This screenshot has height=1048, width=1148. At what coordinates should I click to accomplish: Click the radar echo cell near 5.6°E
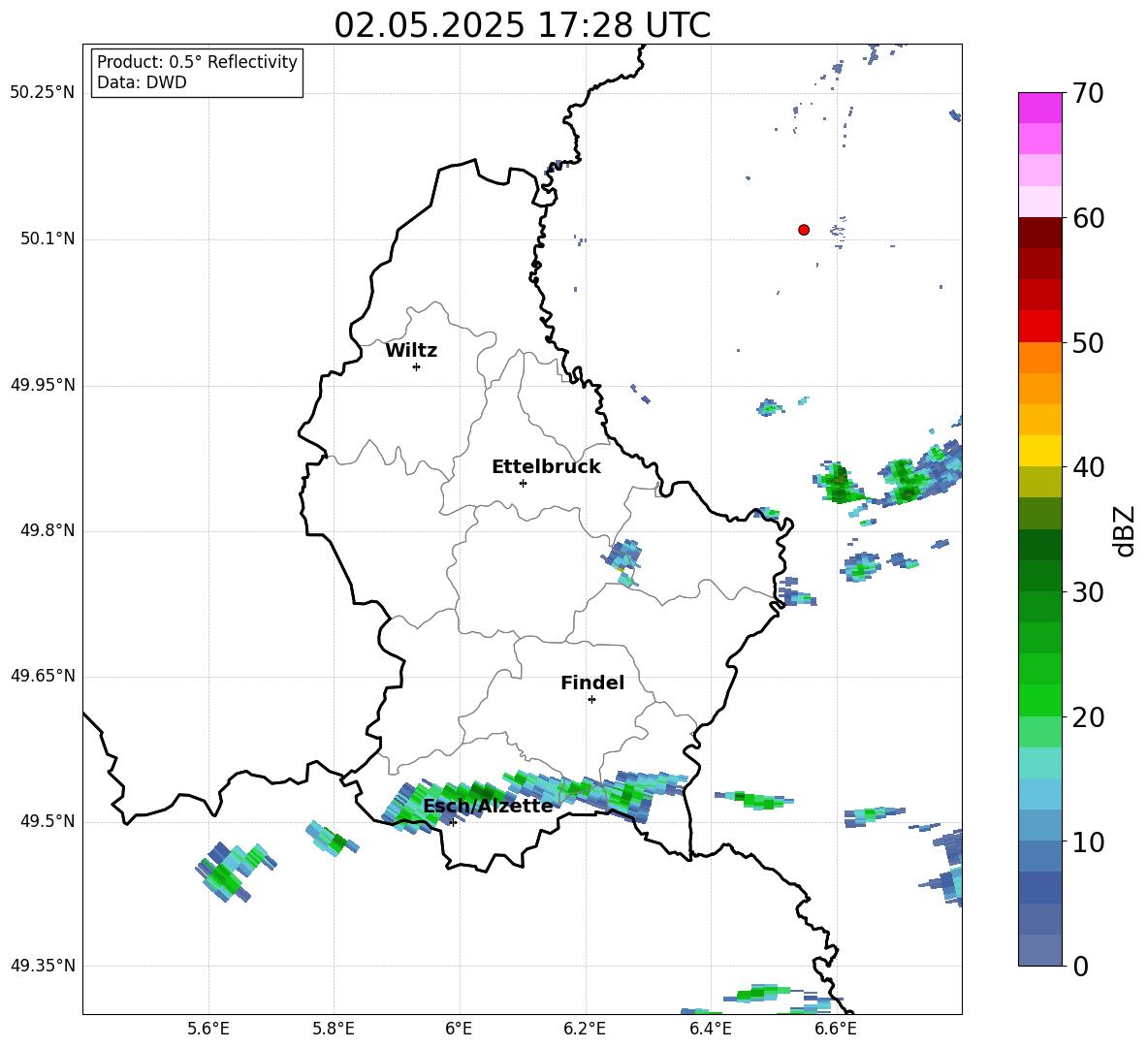pos(236,871)
